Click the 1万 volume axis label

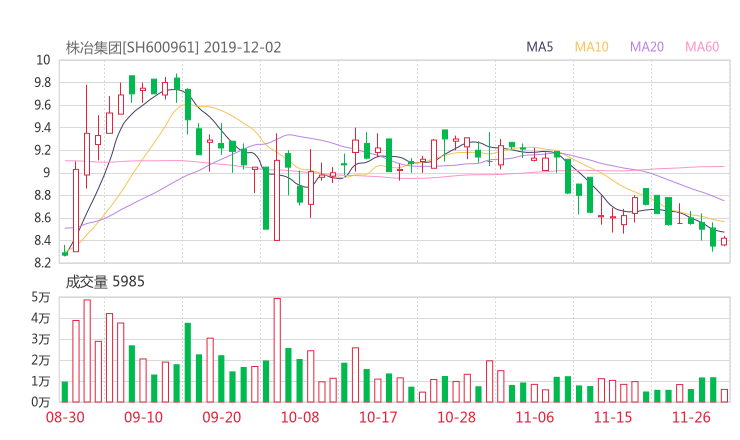pos(41,381)
